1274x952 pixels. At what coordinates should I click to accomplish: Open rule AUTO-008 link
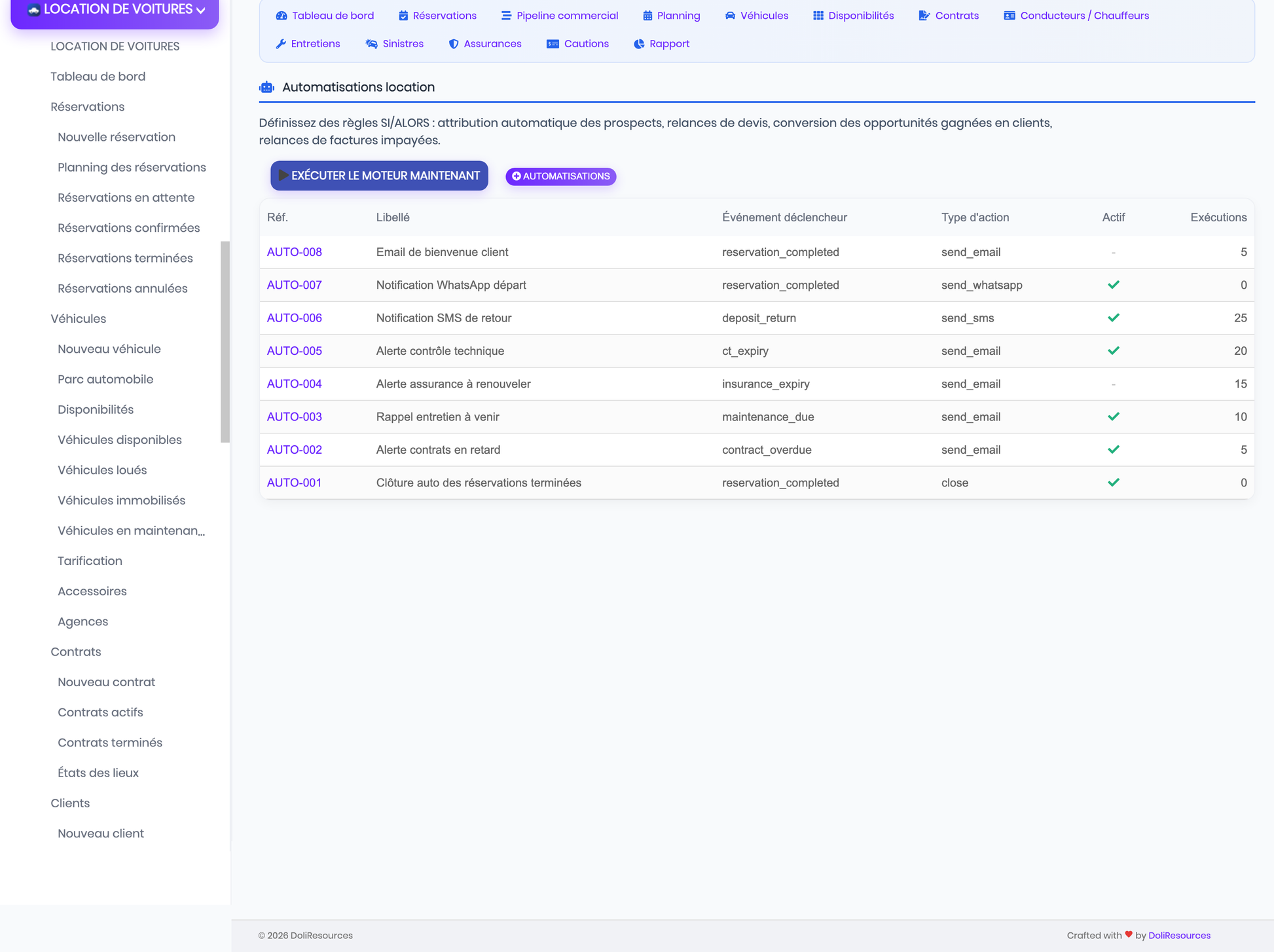(295, 252)
